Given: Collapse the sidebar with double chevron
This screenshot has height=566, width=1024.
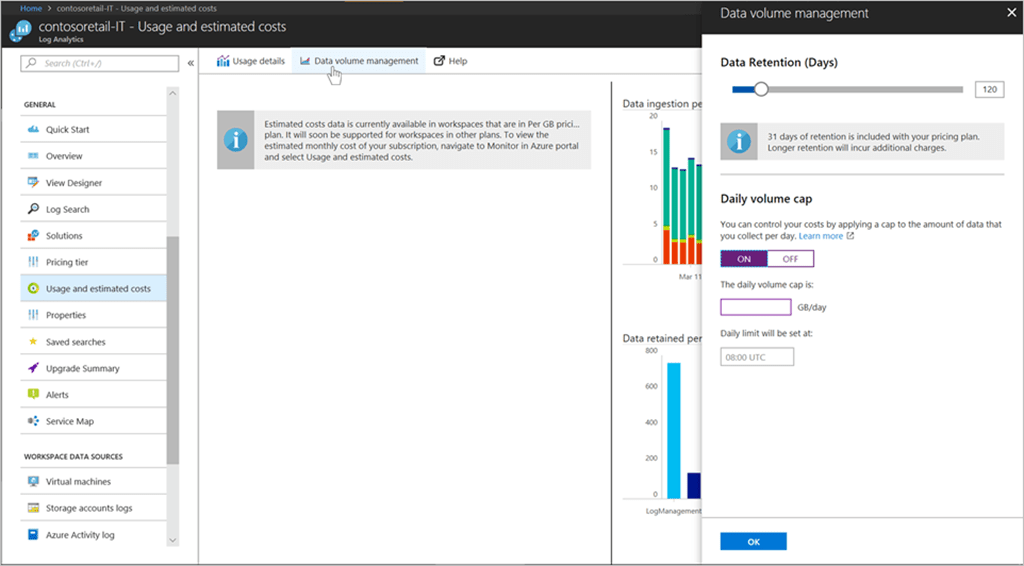Looking at the screenshot, I should (191, 63).
